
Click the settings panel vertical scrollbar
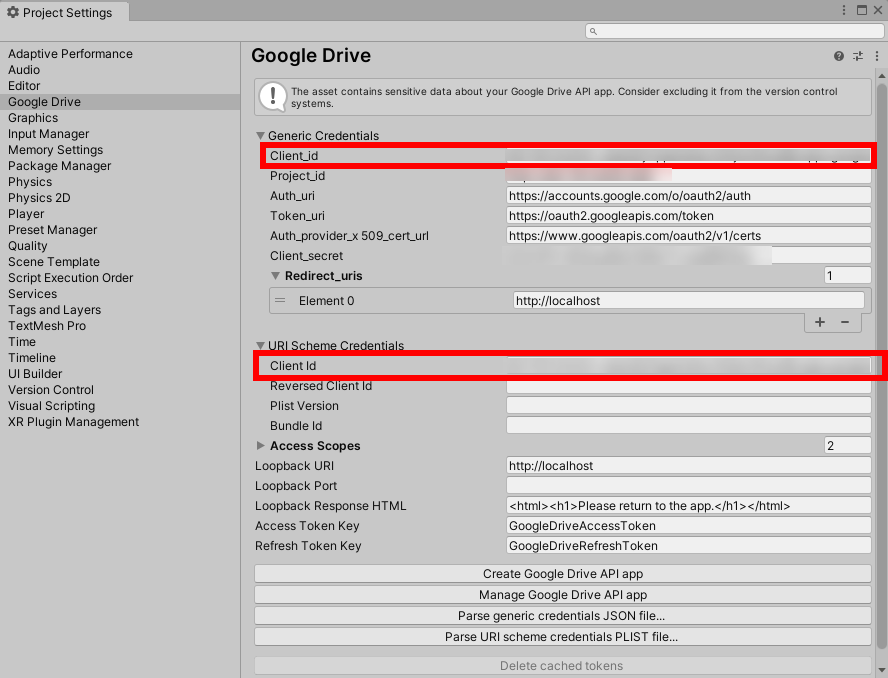[882, 368]
